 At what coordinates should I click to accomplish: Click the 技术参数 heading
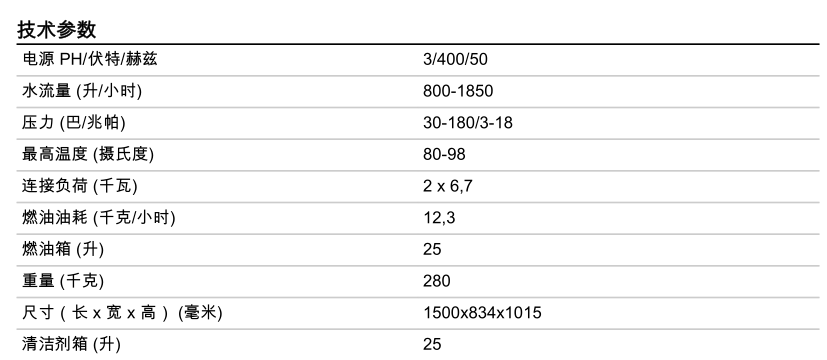click(56, 30)
